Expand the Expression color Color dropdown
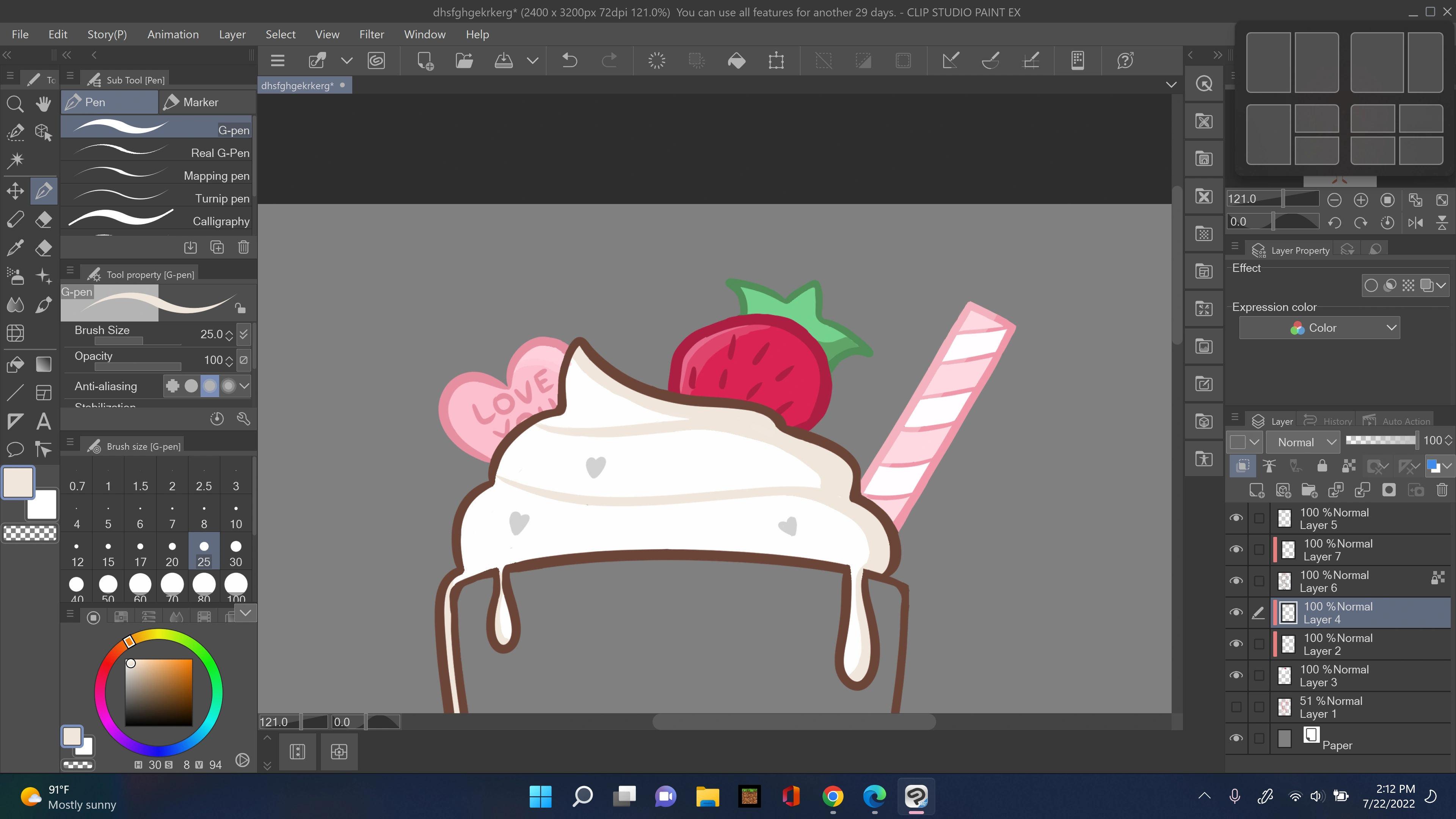Viewport: 1456px width, 819px height. tap(1319, 328)
